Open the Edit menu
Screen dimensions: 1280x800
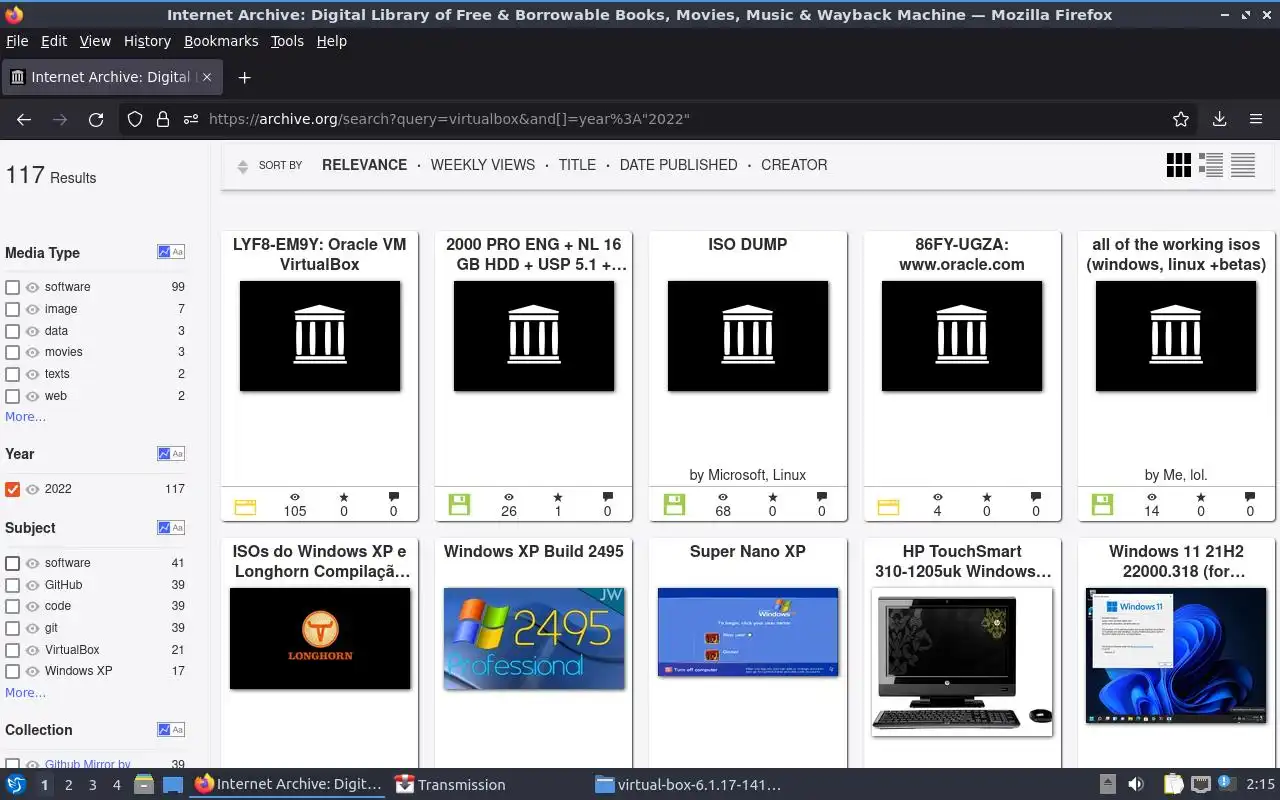pyautogui.click(x=54, y=41)
